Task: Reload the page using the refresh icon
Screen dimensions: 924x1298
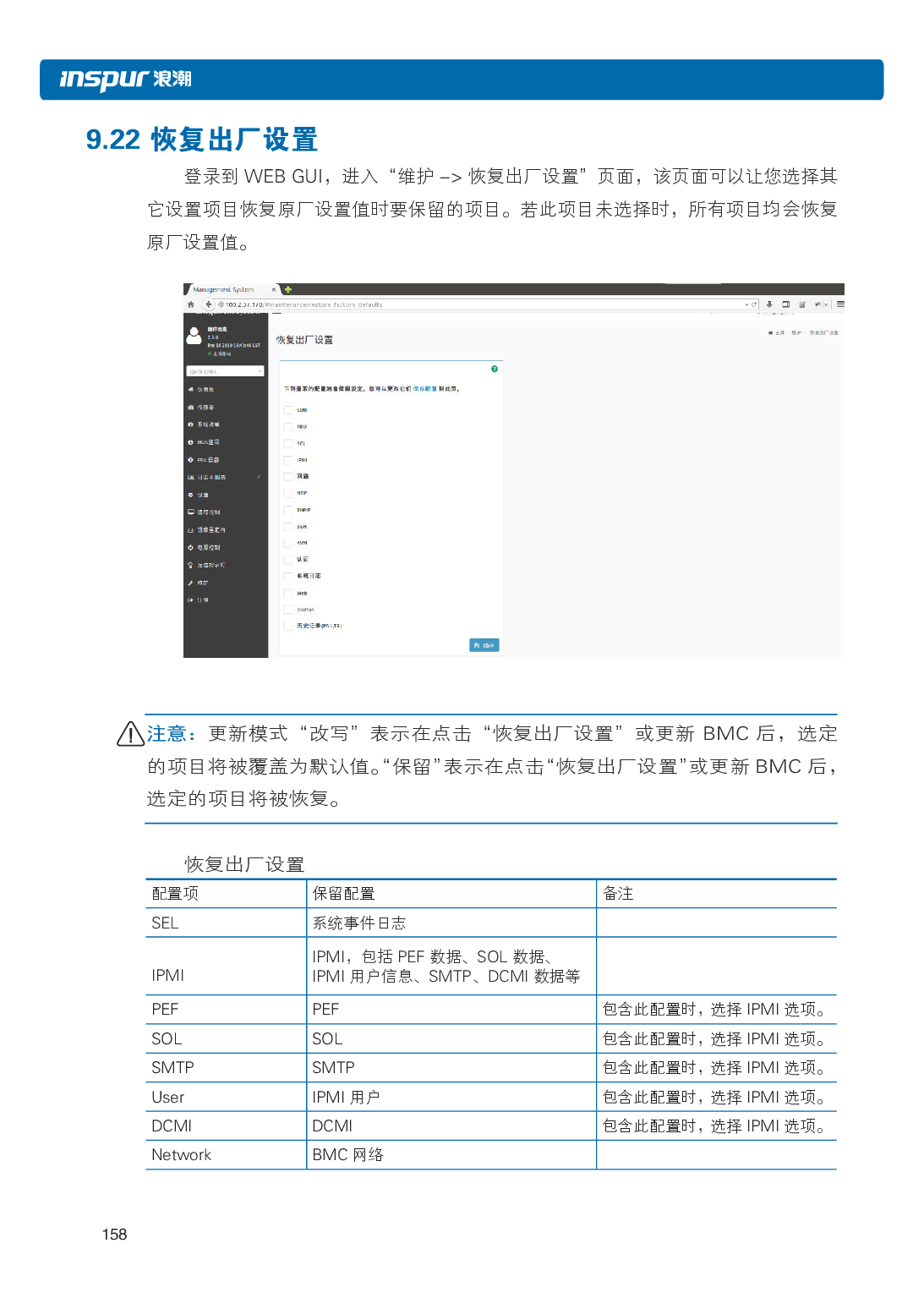Action: coord(754,304)
